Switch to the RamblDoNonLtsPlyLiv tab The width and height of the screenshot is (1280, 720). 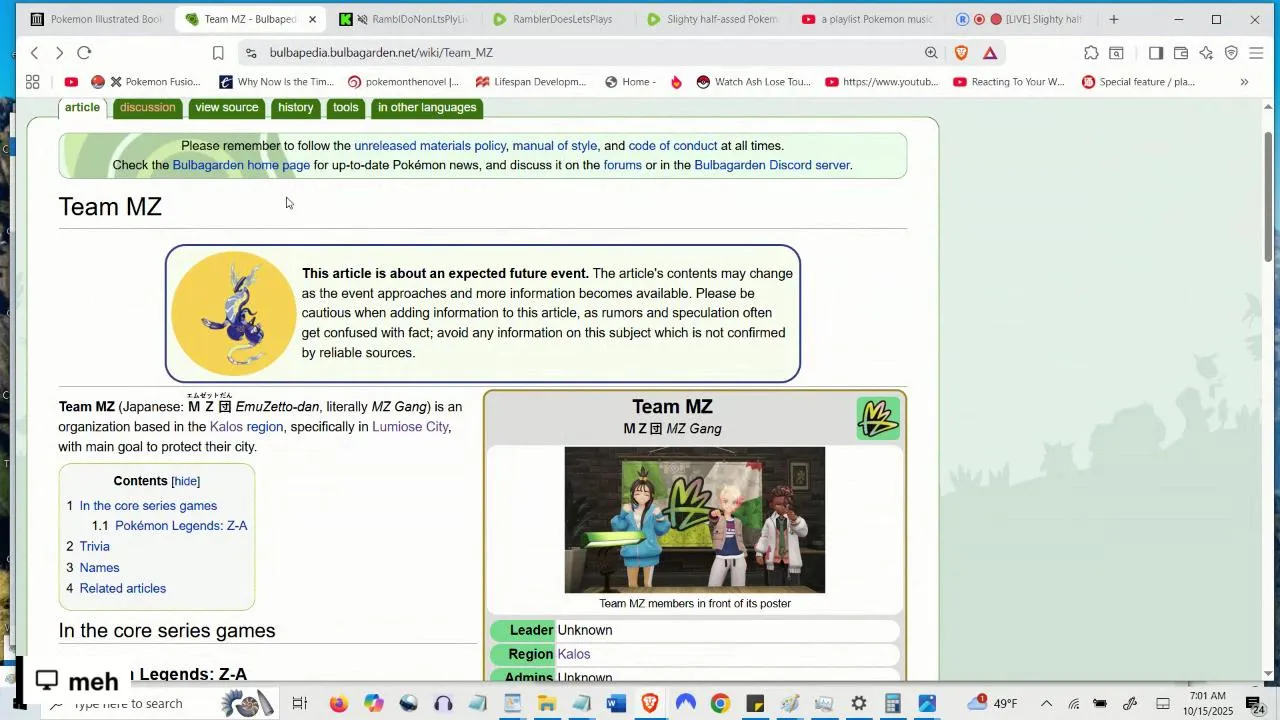[x=404, y=19]
